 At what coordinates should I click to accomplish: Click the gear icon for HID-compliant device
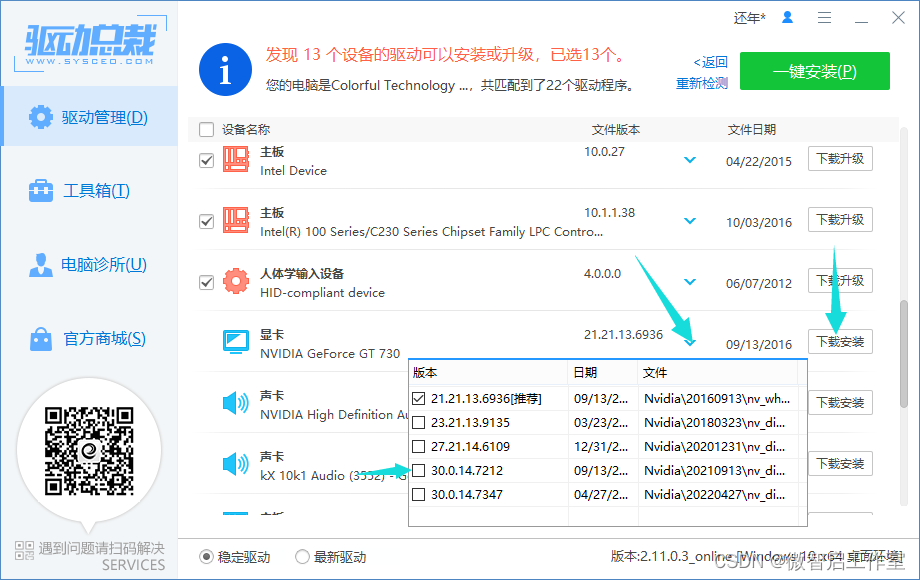[236, 281]
